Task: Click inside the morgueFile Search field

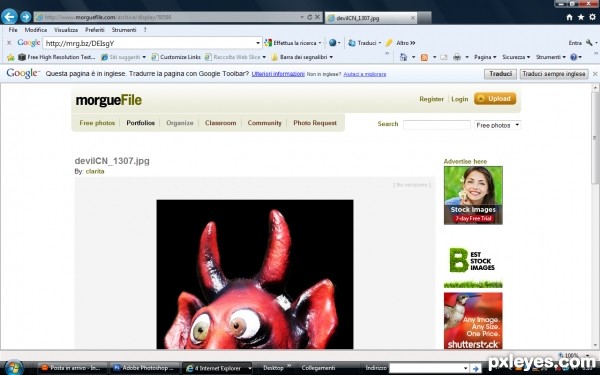Action: 437,125
